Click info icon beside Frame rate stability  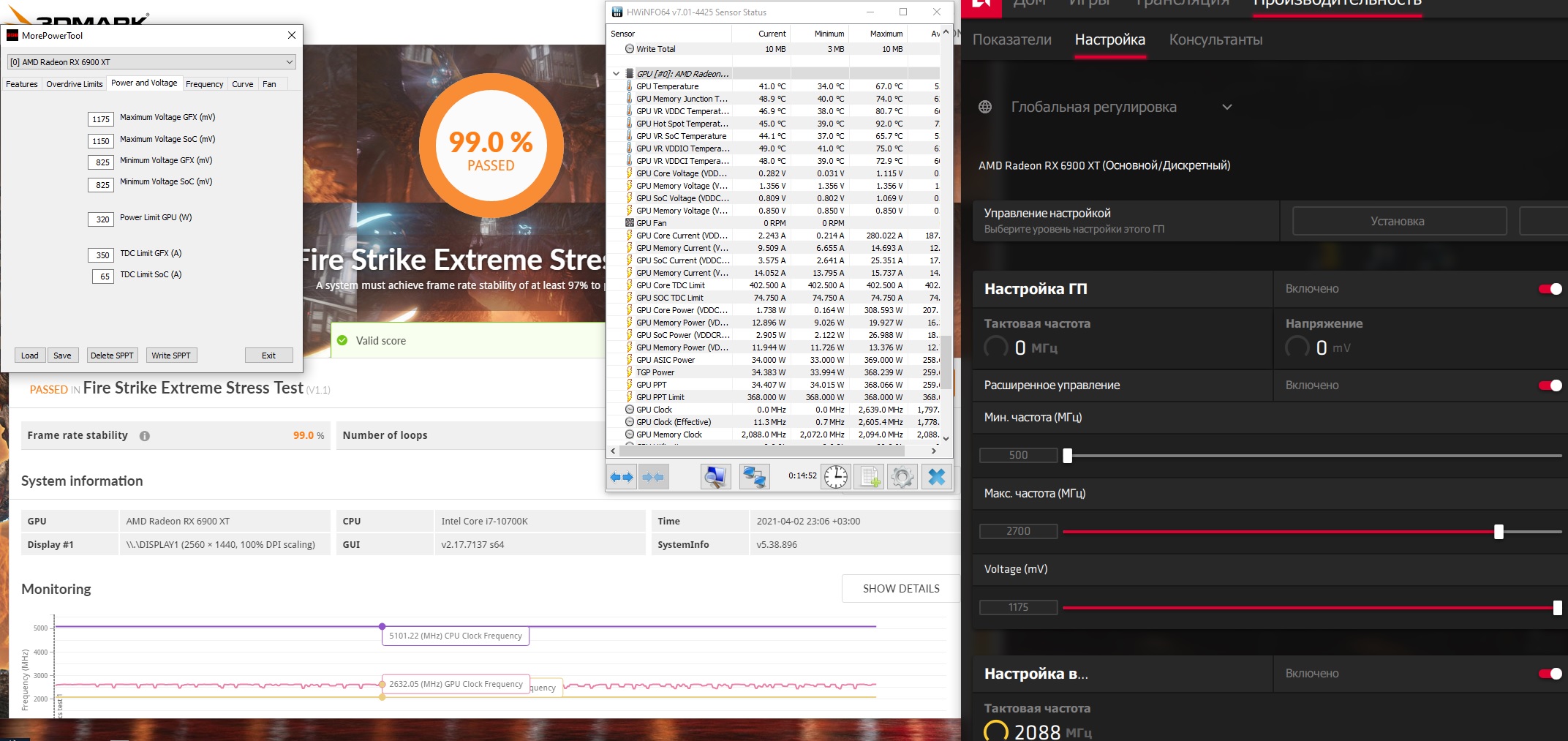click(x=145, y=436)
